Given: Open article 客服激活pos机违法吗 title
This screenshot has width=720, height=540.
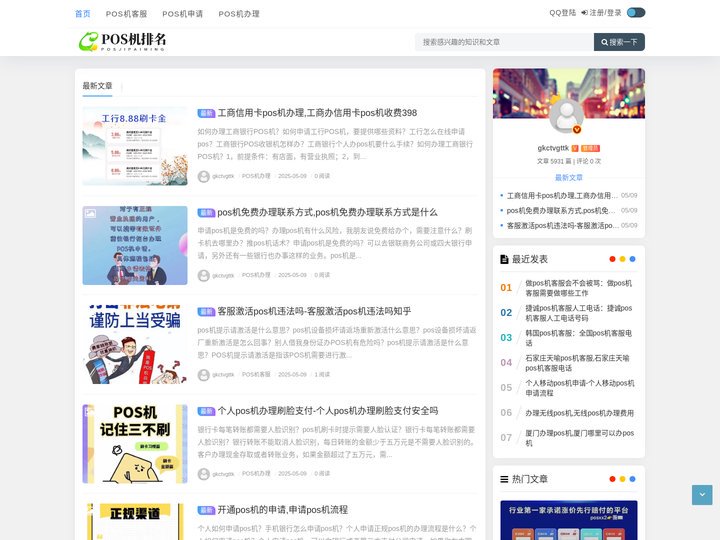Looking at the screenshot, I should coord(314,311).
